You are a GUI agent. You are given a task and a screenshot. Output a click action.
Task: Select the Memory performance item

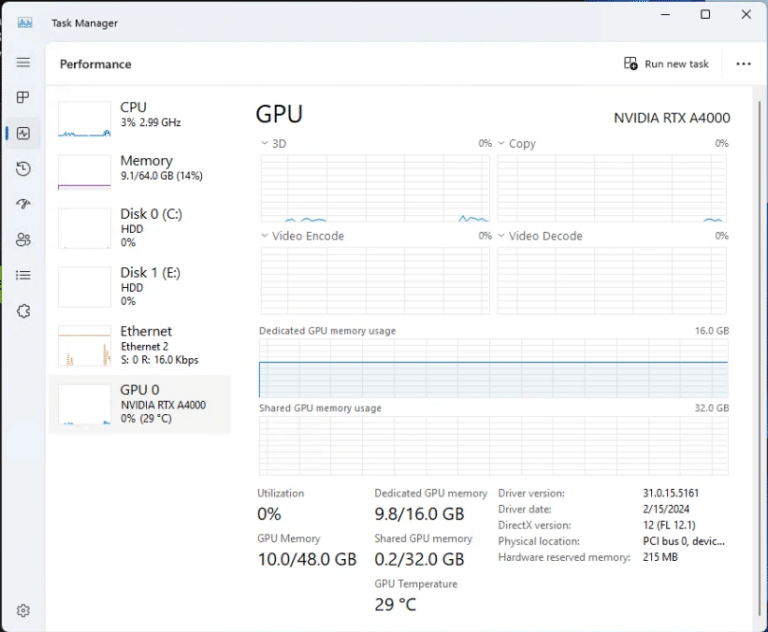click(x=140, y=172)
